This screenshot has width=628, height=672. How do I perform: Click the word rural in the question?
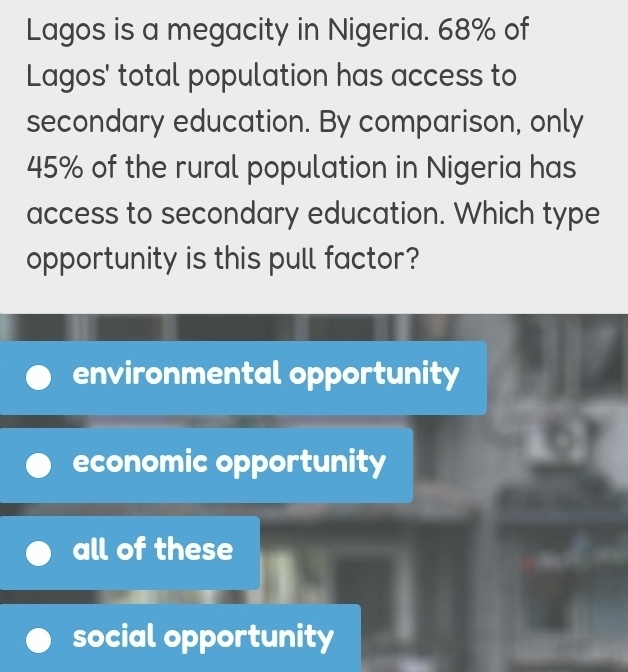pos(207,168)
